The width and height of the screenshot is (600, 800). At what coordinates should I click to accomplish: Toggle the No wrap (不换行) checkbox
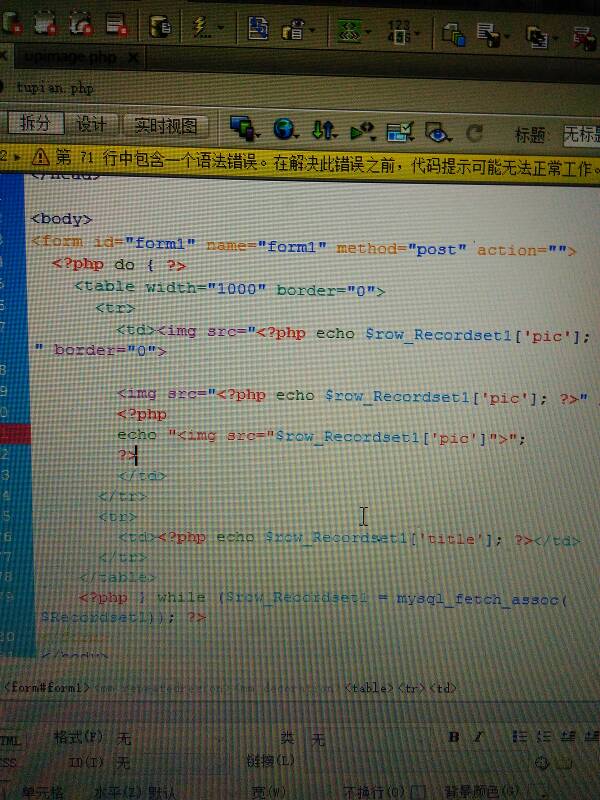coord(419,791)
